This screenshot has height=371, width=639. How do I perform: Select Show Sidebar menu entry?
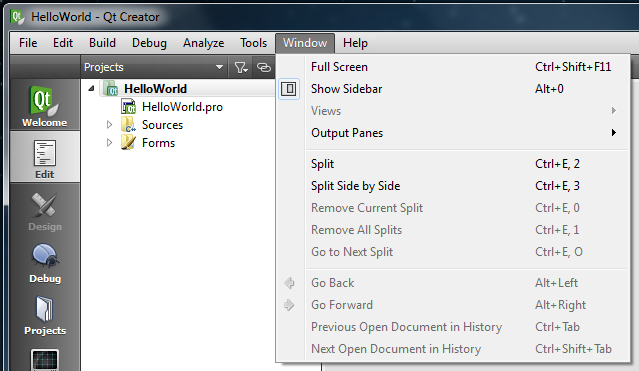[453, 89]
